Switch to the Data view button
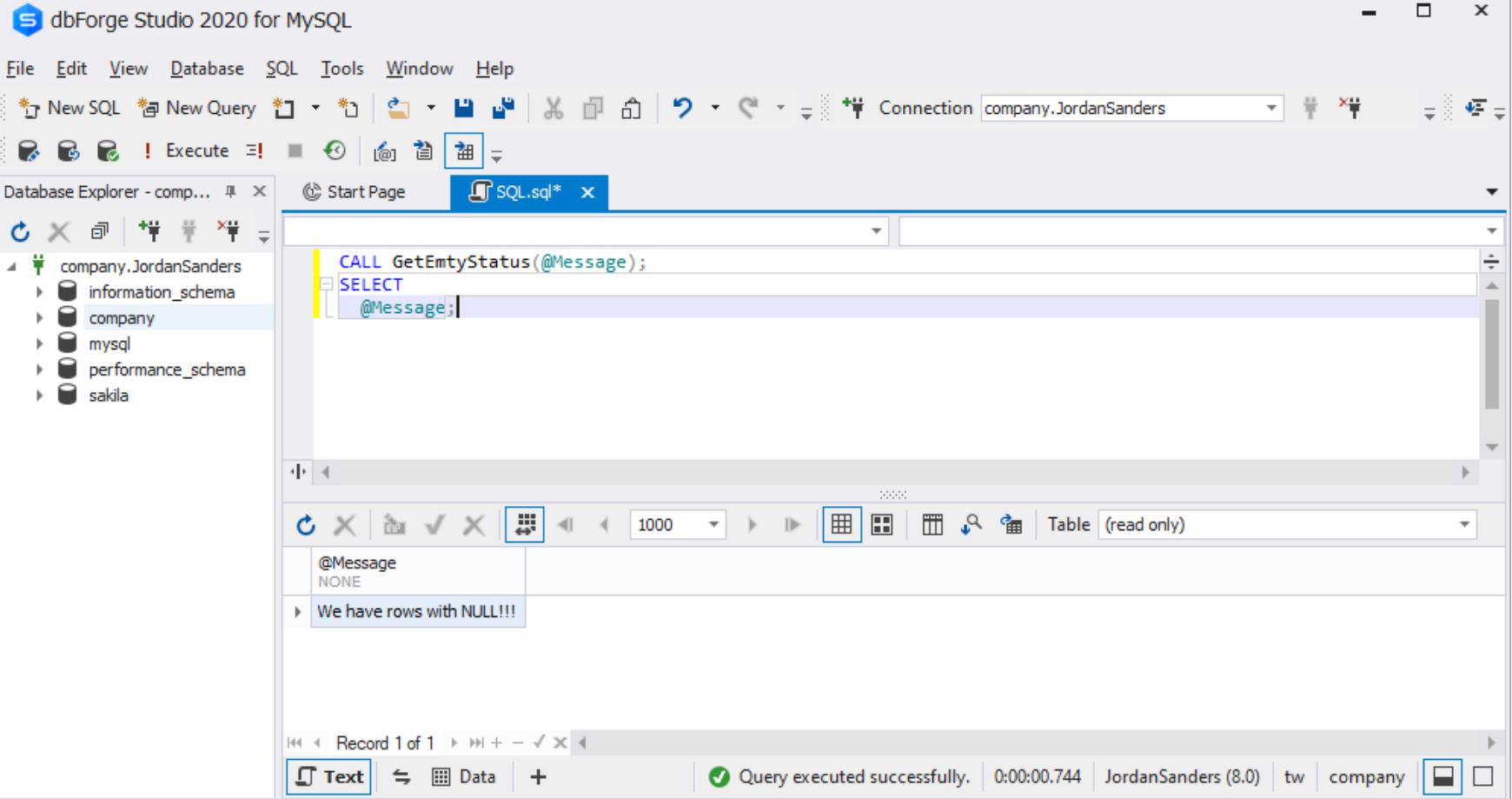The image size is (1512, 799). pos(465,776)
